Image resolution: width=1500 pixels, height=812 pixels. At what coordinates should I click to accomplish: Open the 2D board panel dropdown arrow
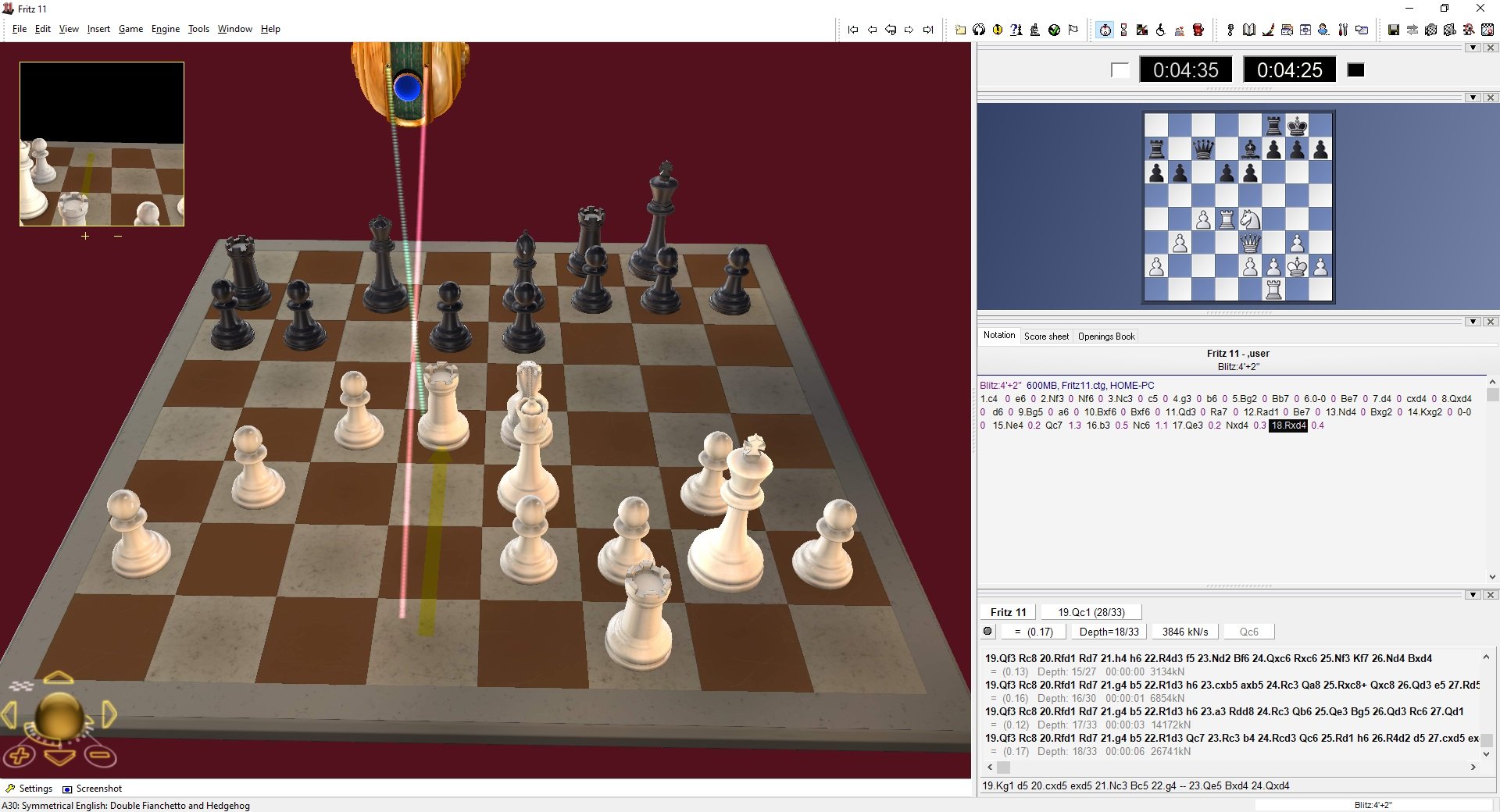click(1473, 98)
